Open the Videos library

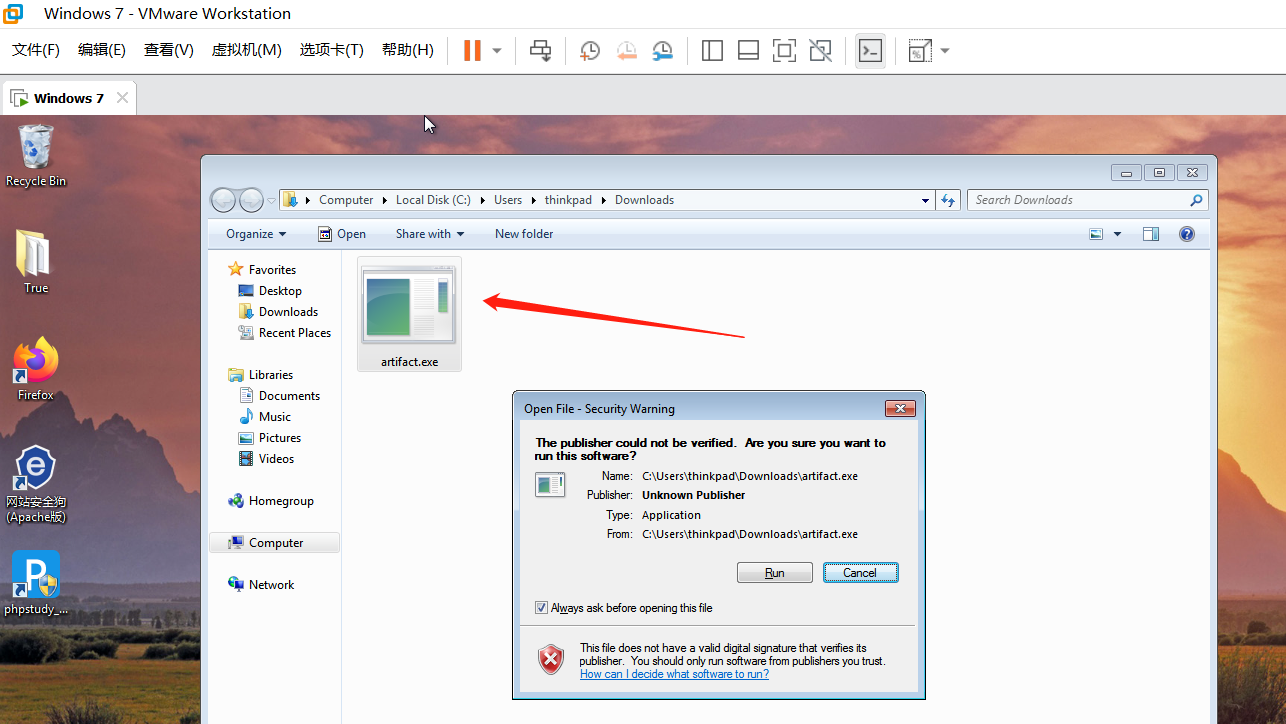[x=267, y=459]
